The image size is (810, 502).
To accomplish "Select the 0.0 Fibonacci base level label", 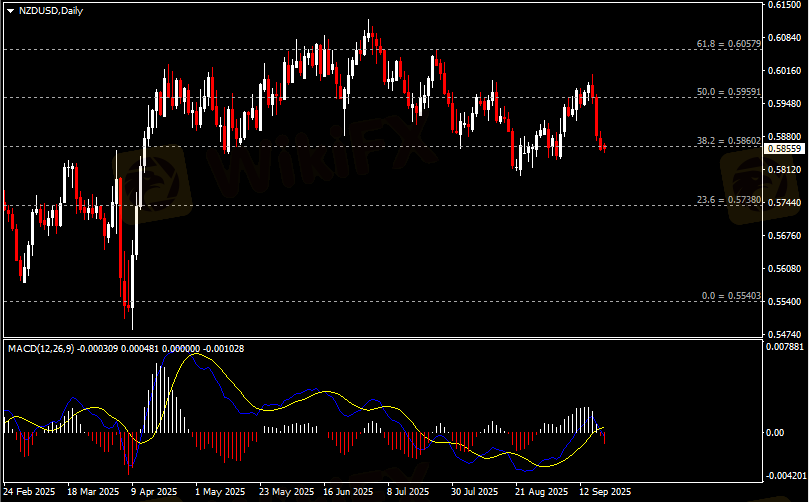I will click(731, 296).
